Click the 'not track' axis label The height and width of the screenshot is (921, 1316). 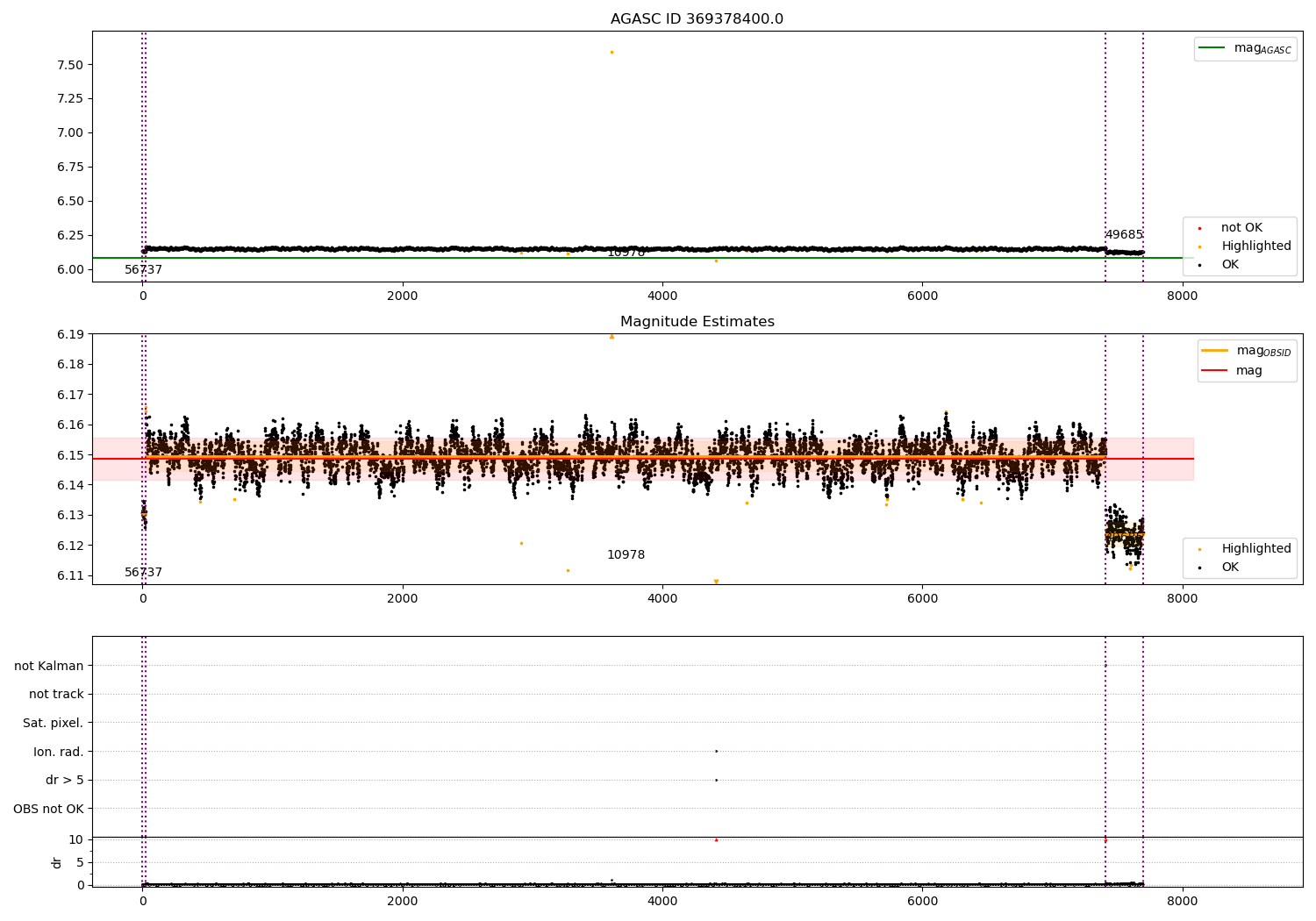click(x=56, y=695)
